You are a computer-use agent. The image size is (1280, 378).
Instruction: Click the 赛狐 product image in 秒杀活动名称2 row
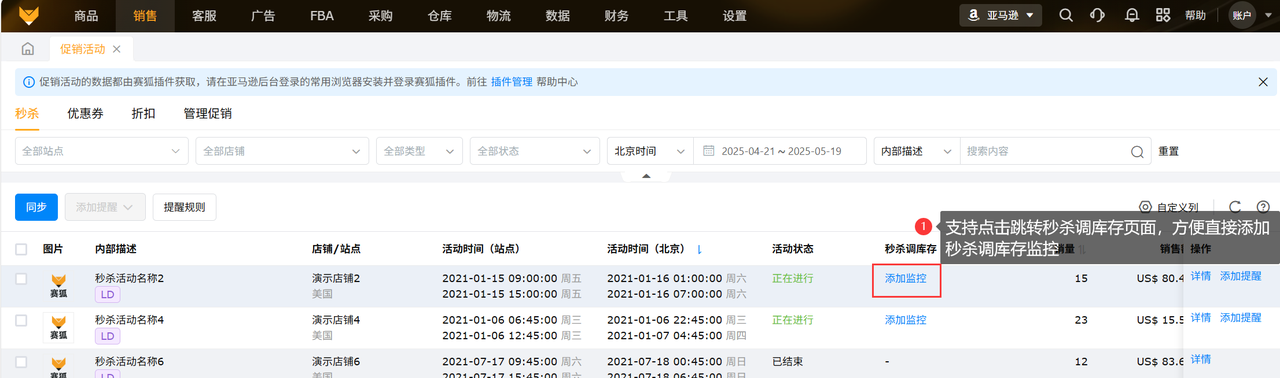tap(59, 286)
